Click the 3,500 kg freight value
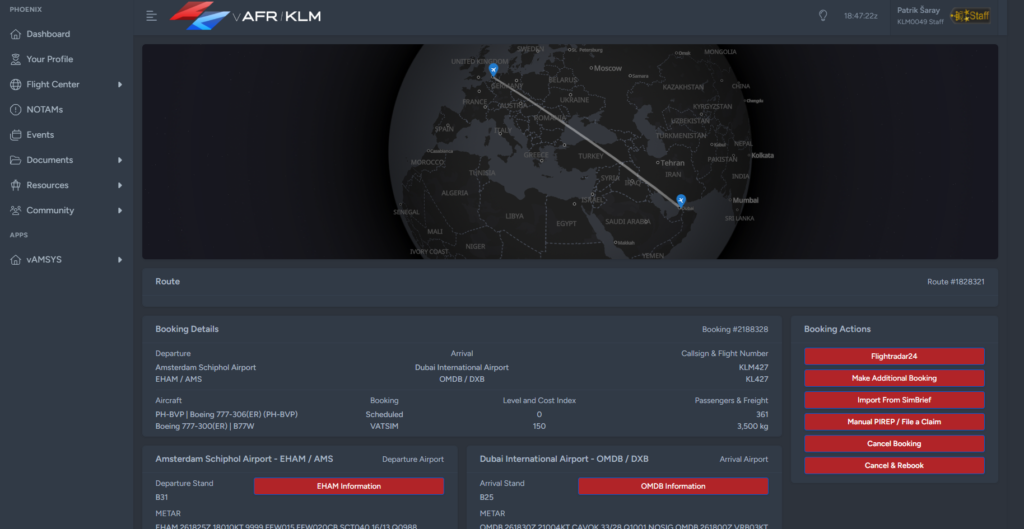The image size is (1024, 529). click(x=752, y=426)
